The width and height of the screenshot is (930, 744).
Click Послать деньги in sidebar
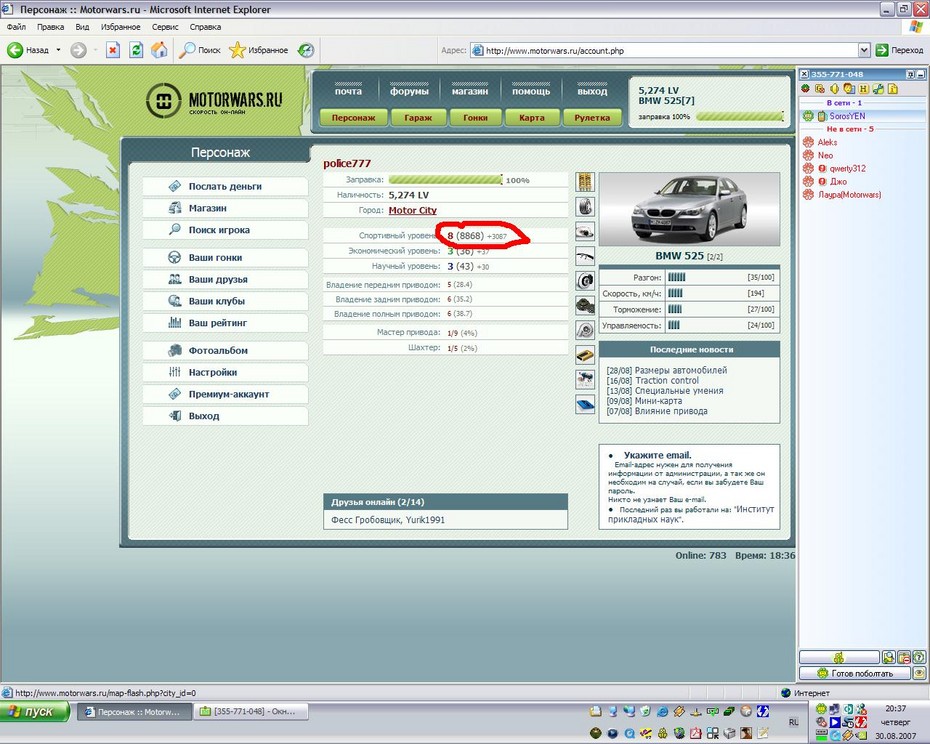(225, 186)
